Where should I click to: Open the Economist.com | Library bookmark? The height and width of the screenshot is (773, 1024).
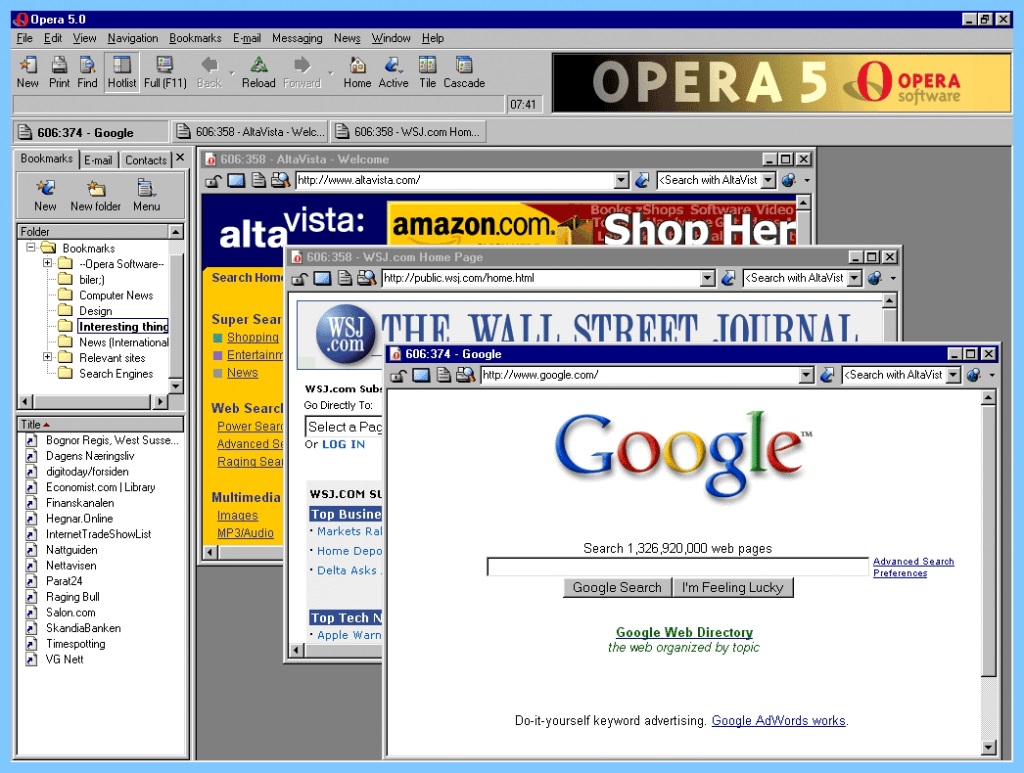point(100,487)
